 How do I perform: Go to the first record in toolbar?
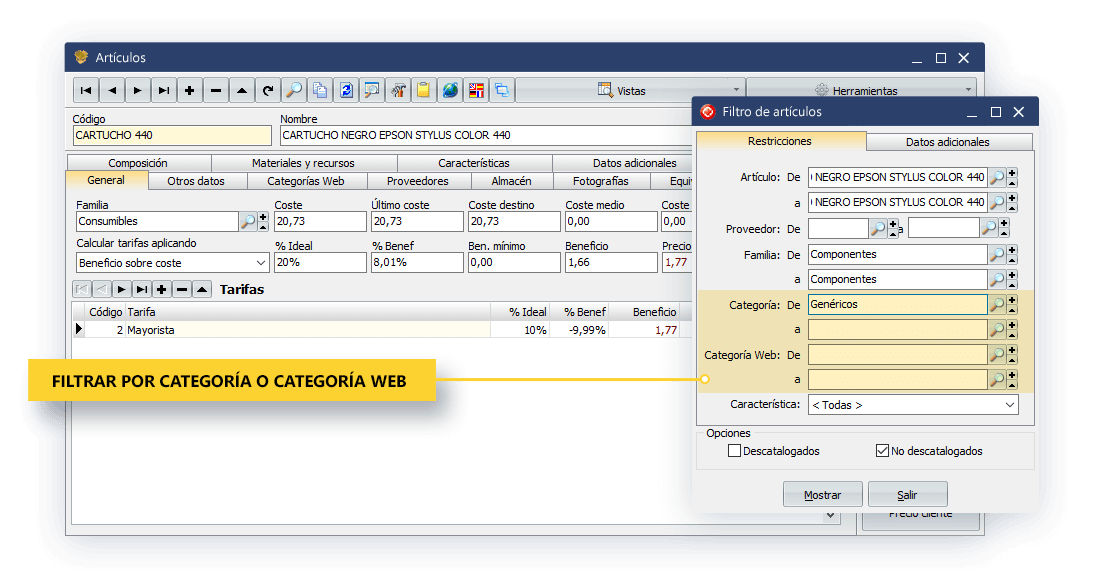(x=86, y=90)
